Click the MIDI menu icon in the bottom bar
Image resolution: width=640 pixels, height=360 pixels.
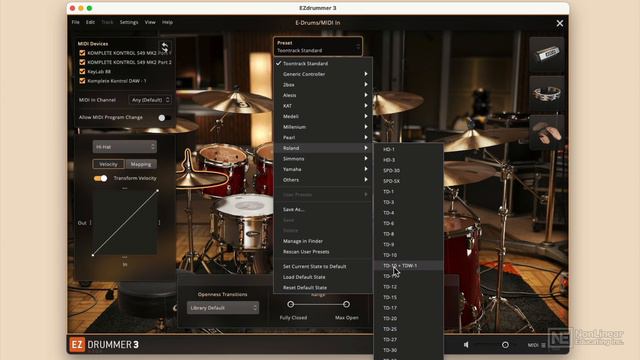pos(537,345)
